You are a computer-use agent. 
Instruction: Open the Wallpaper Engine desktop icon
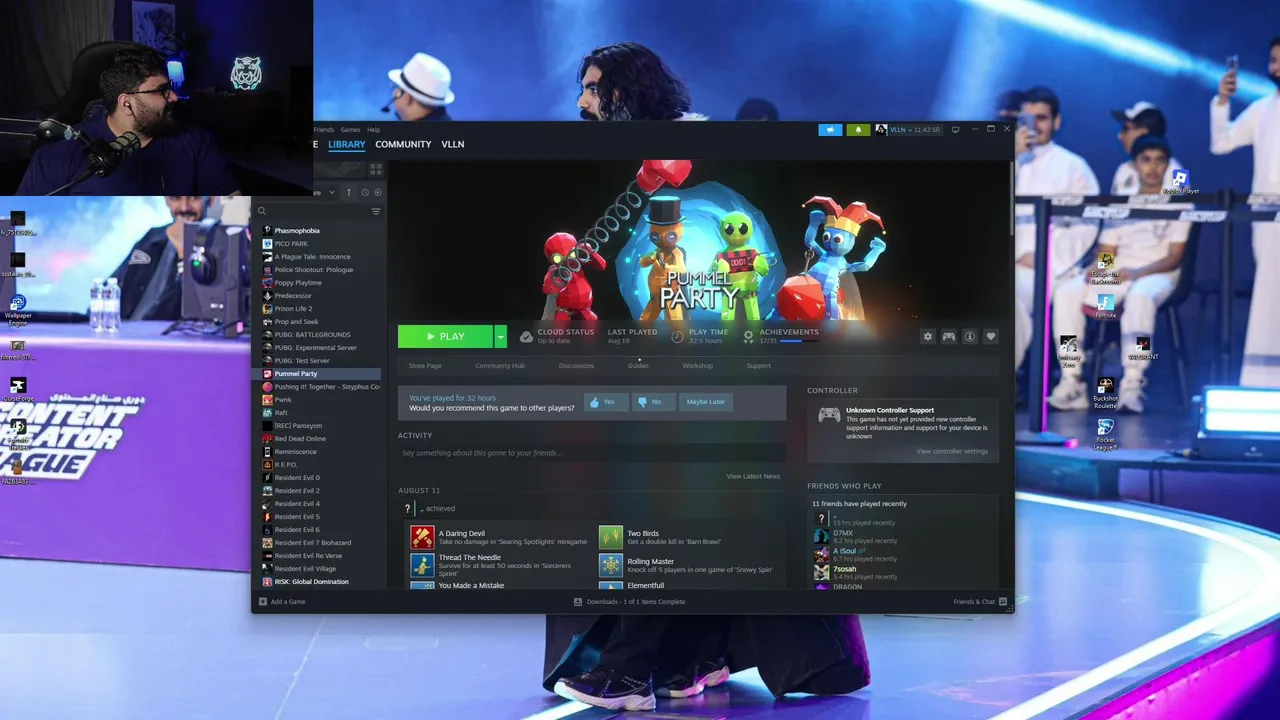pyautogui.click(x=18, y=309)
